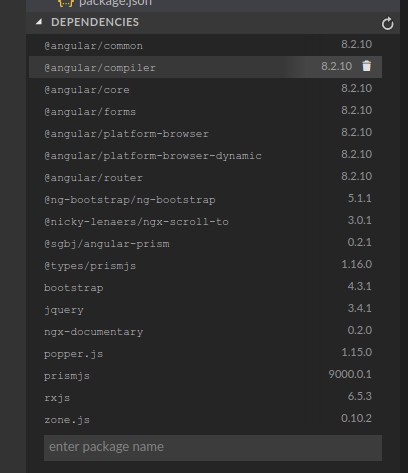This screenshot has height=473, width=408.
Task: Select the ngx-documentary package row
Action: pyautogui.click(x=205, y=331)
